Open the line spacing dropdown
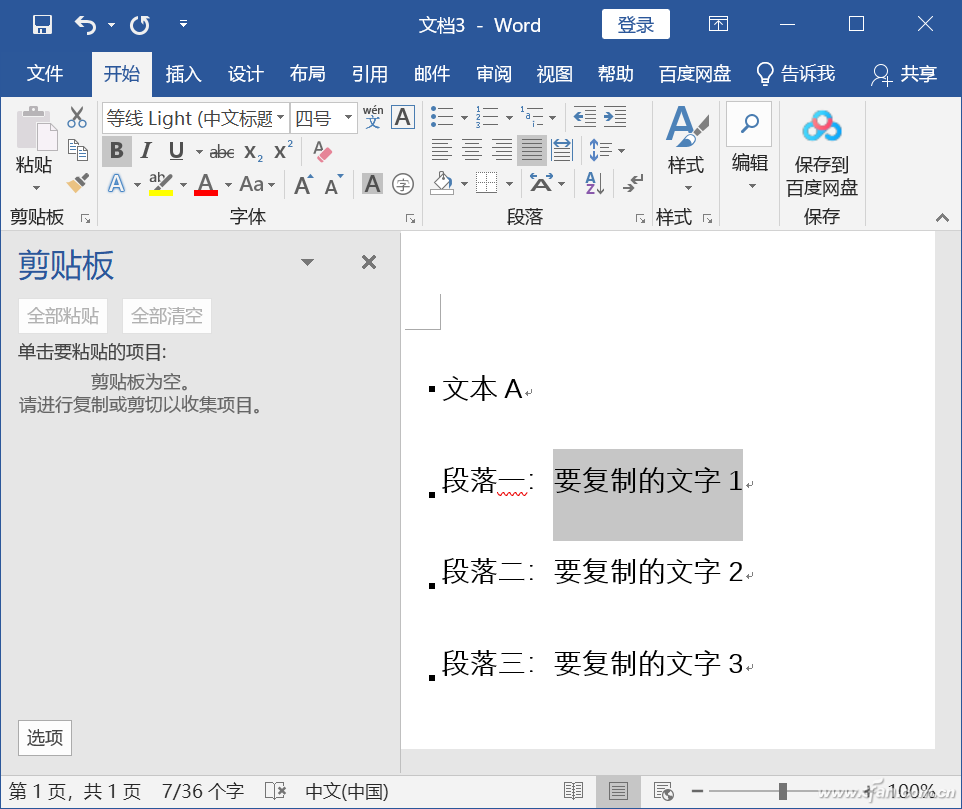Viewport: 962px width, 809px height. pyautogui.click(x=621, y=148)
